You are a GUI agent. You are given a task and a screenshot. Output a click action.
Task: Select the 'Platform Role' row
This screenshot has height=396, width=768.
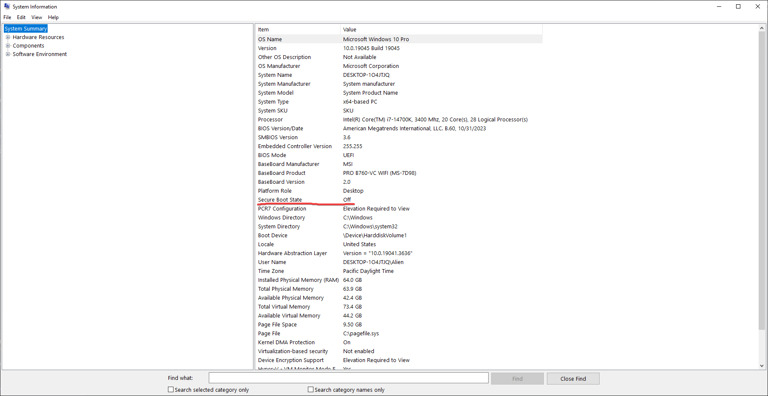pos(399,191)
